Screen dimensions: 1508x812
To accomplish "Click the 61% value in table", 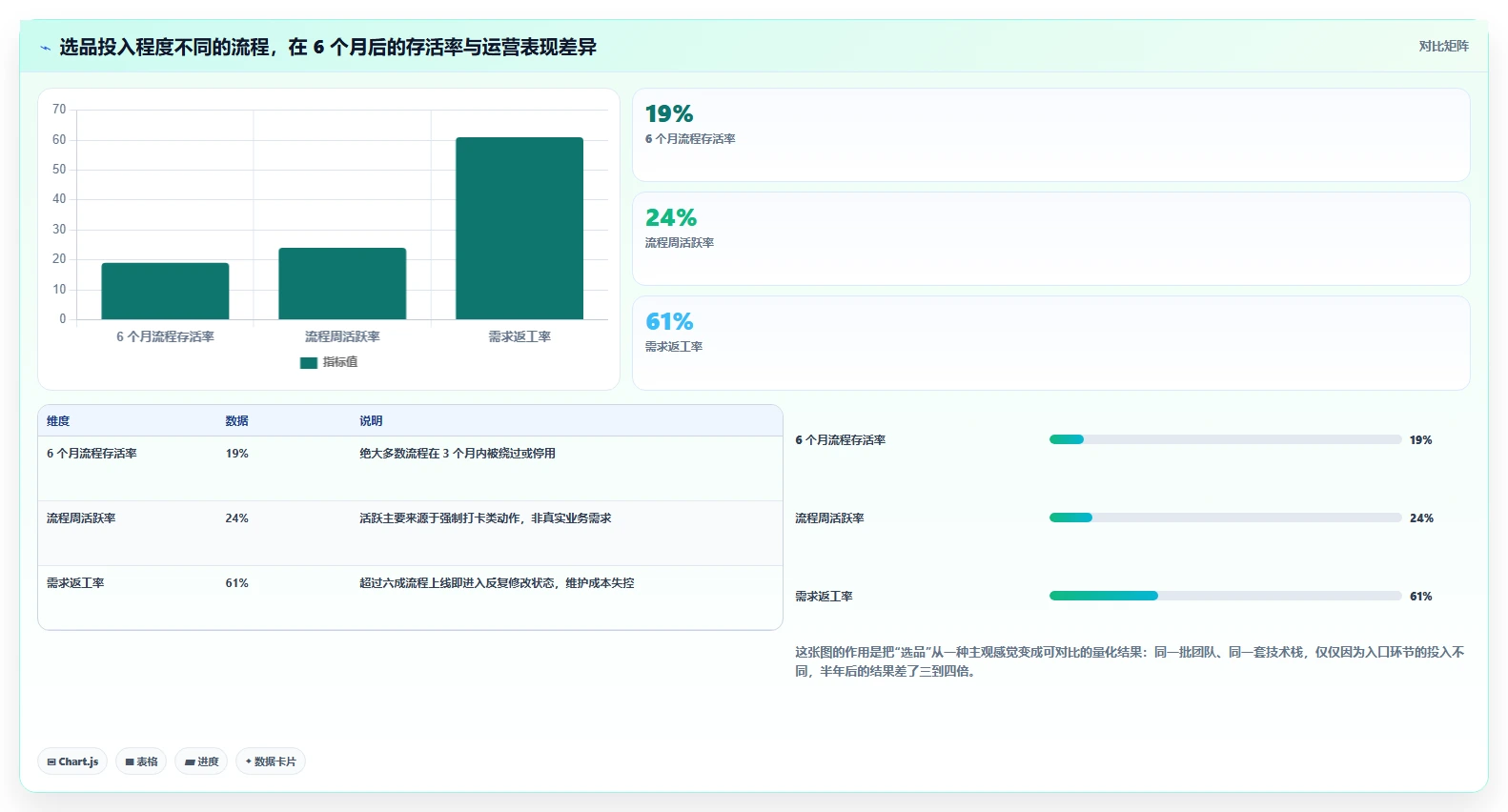I will (x=236, y=583).
